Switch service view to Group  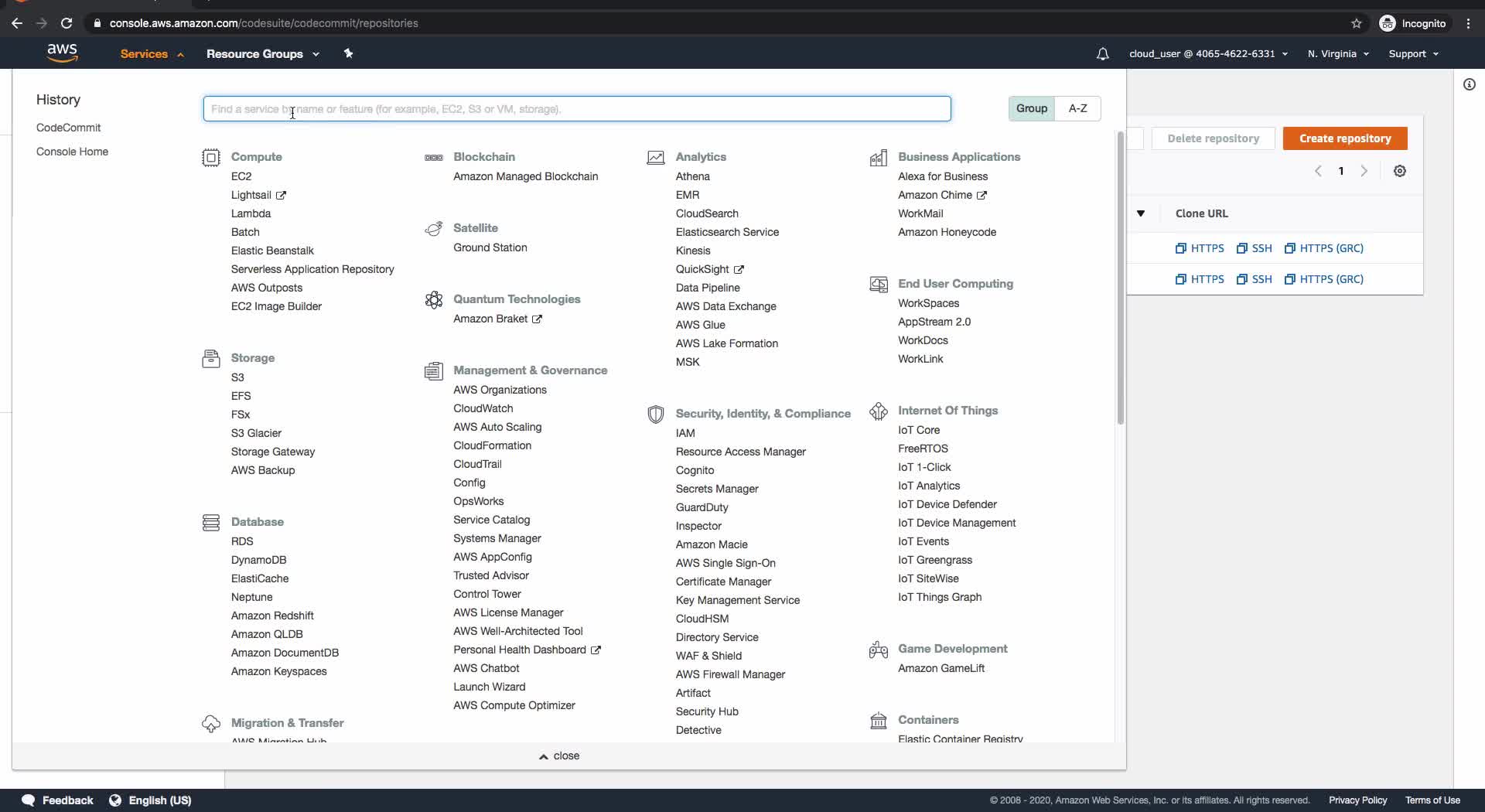pos(1031,108)
